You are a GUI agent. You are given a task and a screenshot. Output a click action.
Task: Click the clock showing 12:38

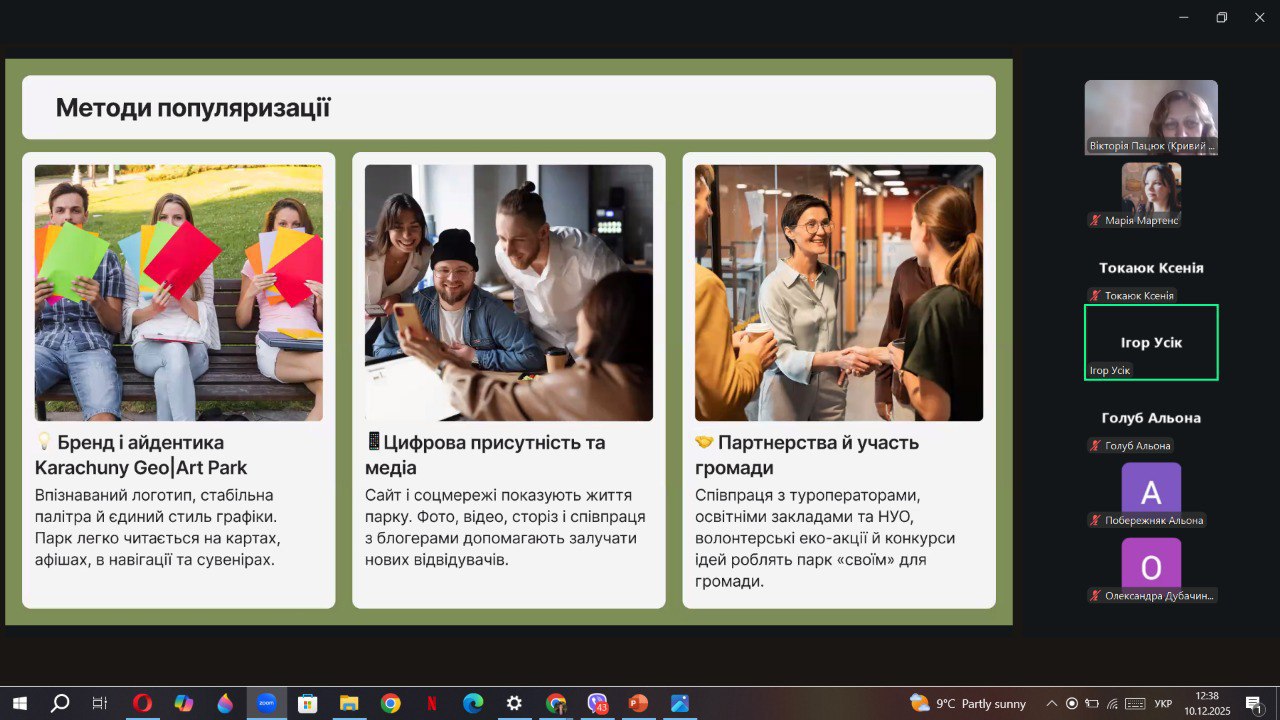click(x=1208, y=703)
